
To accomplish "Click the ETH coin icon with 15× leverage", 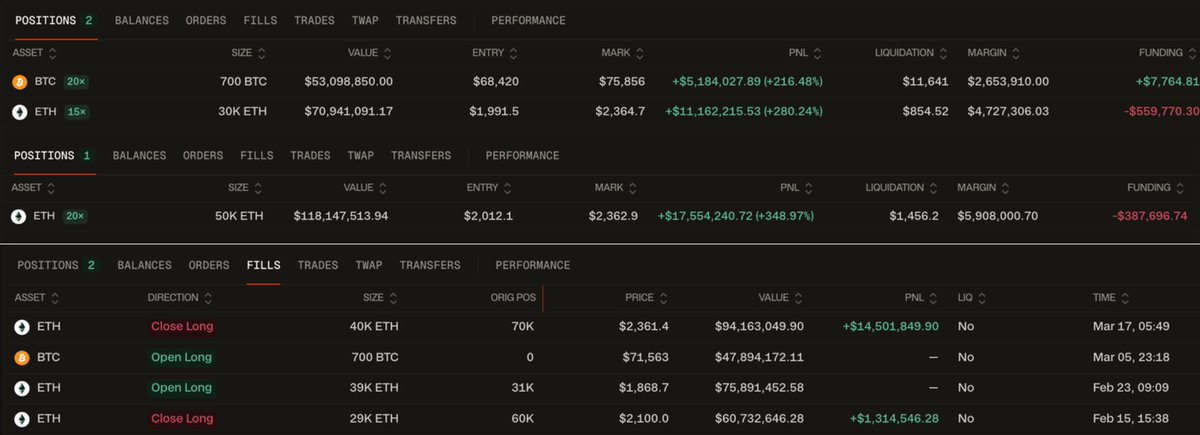I will (18, 112).
